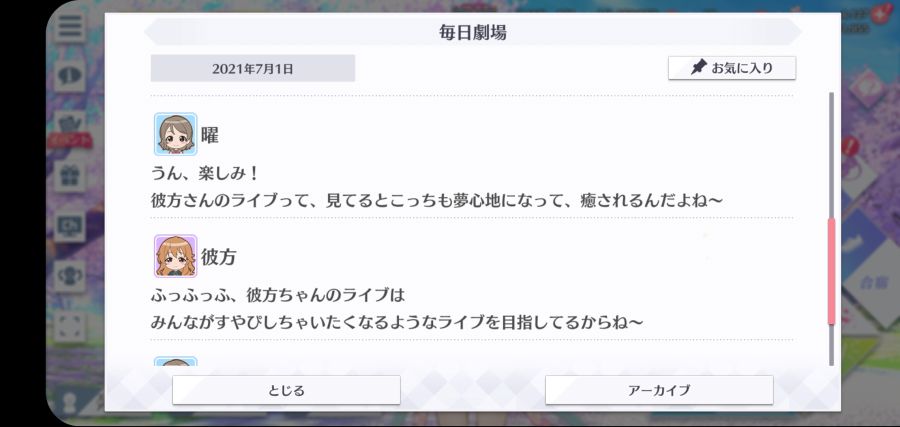Viewport: 900px width, 427px height.
Task: Click the pushpin icon on the お気に入り button
Action: click(x=698, y=68)
